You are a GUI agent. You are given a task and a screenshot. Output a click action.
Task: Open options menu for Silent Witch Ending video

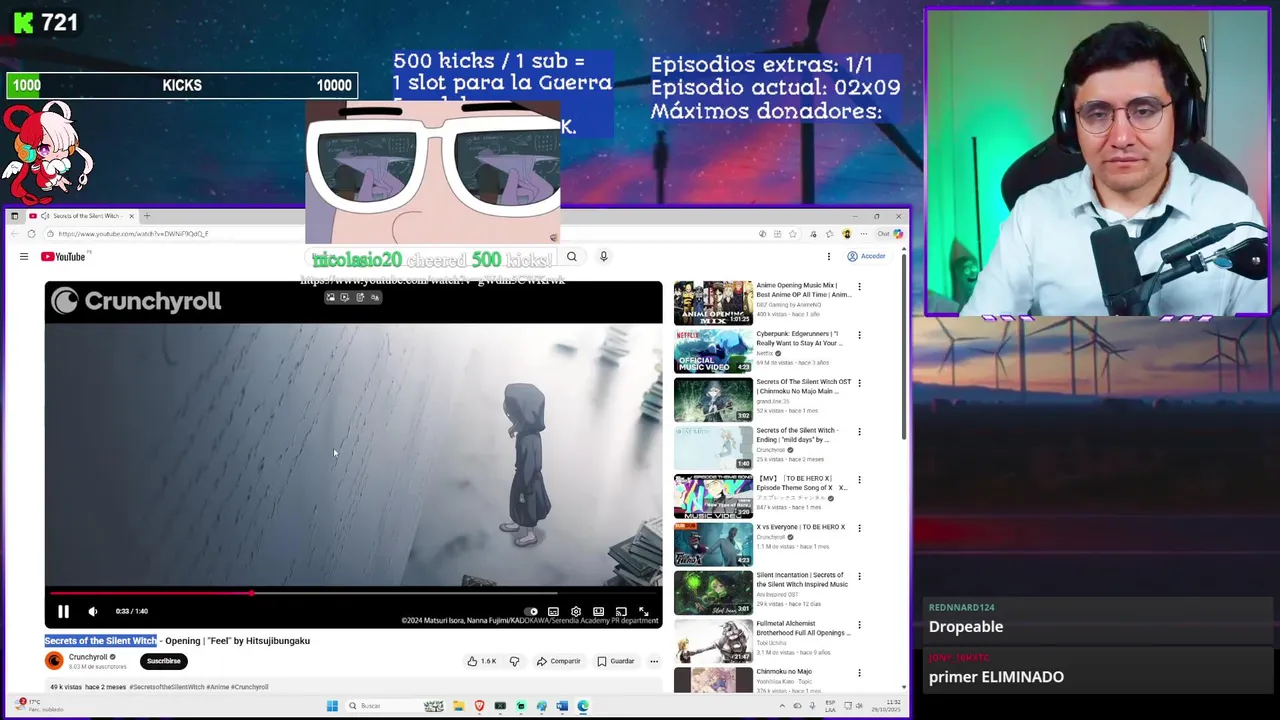point(859,432)
